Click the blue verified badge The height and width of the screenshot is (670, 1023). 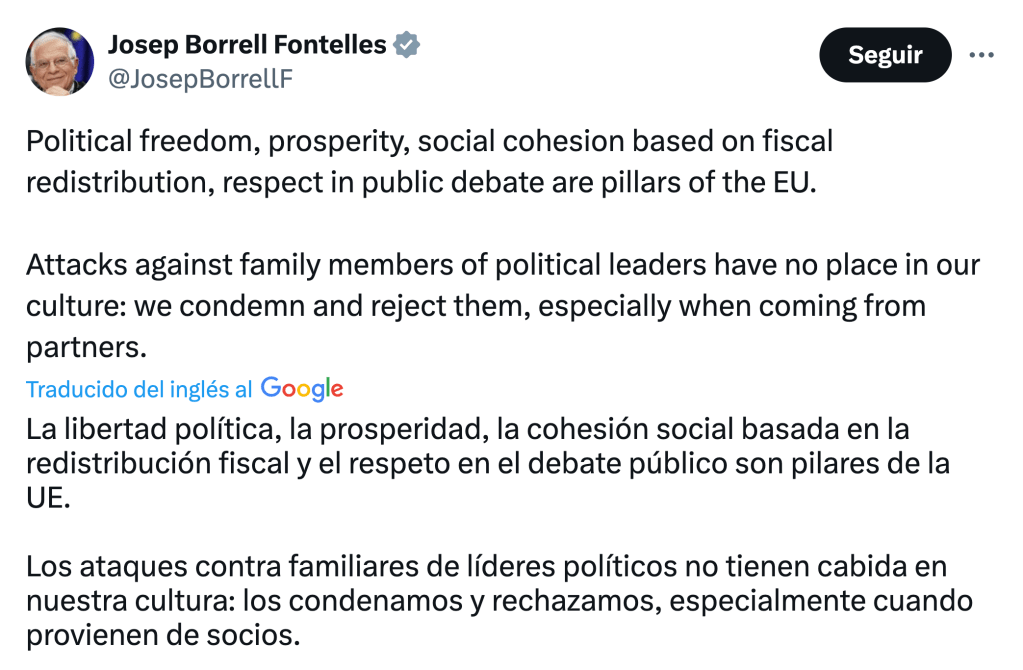click(406, 45)
